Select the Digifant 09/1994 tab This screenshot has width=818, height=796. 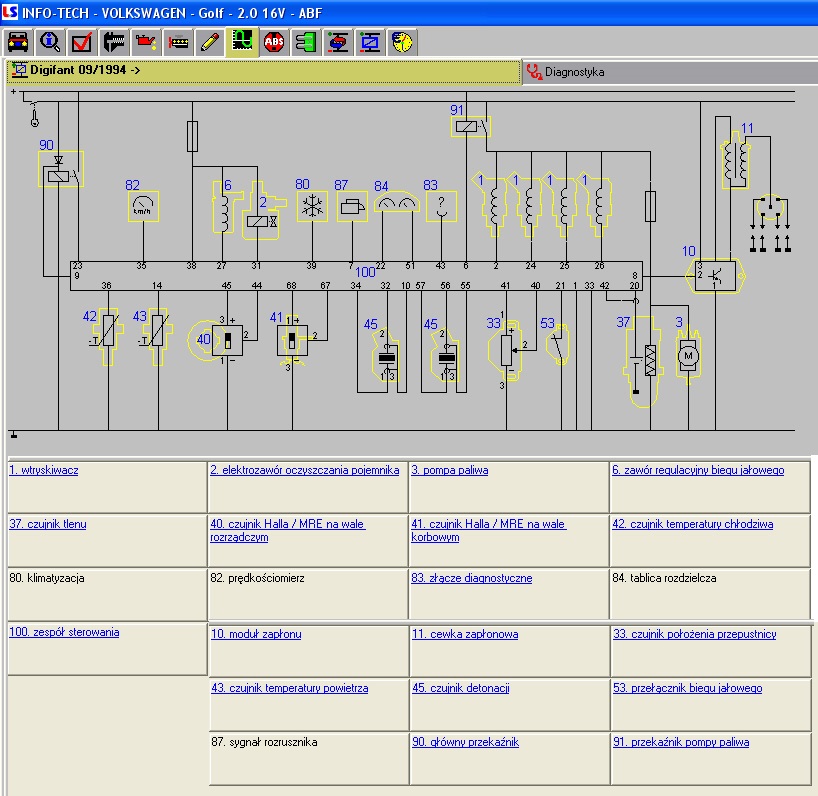(84, 72)
